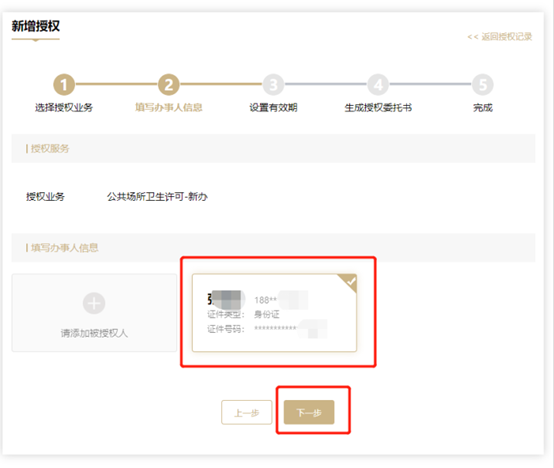Screen dimensions: 554x468
Task: Click the step 2 circle icon
Action: 169,84
